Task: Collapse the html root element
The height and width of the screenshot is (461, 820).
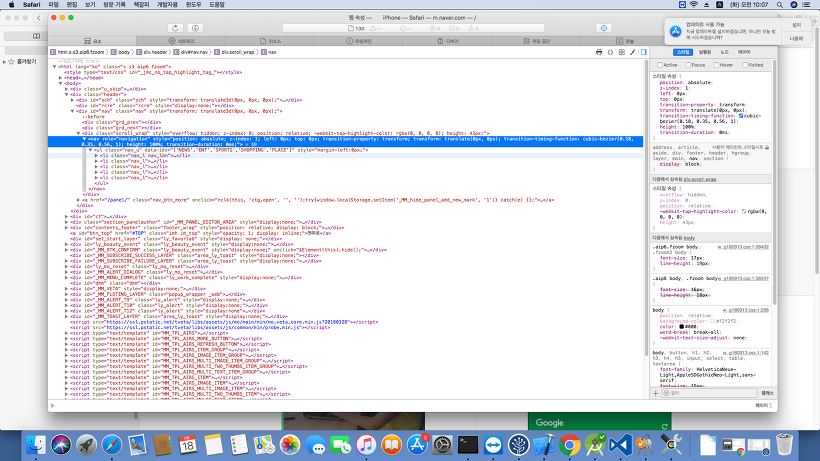Action: point(54,67)
